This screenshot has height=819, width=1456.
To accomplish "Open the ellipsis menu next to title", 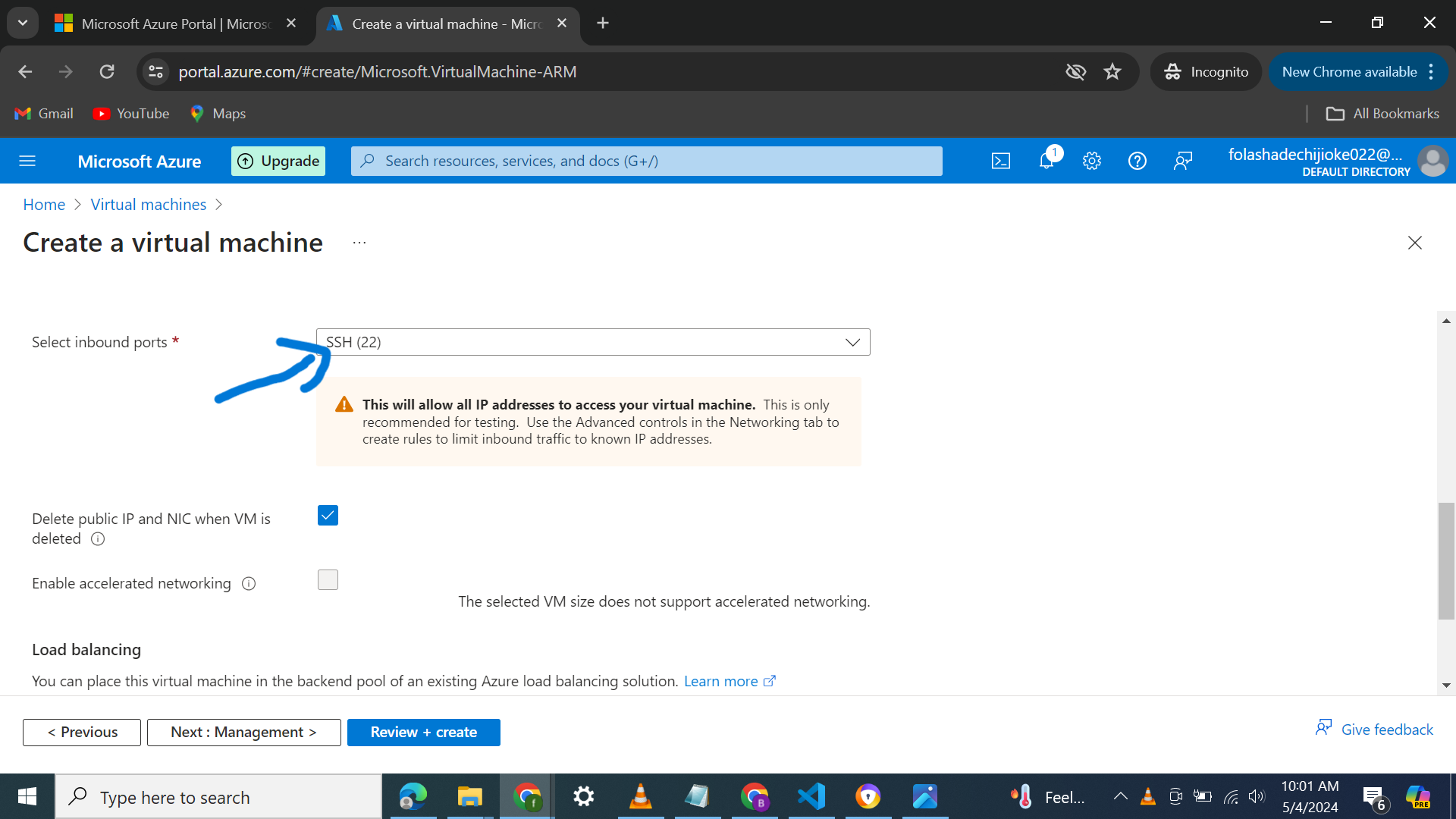I will click(x=359, y=243).
